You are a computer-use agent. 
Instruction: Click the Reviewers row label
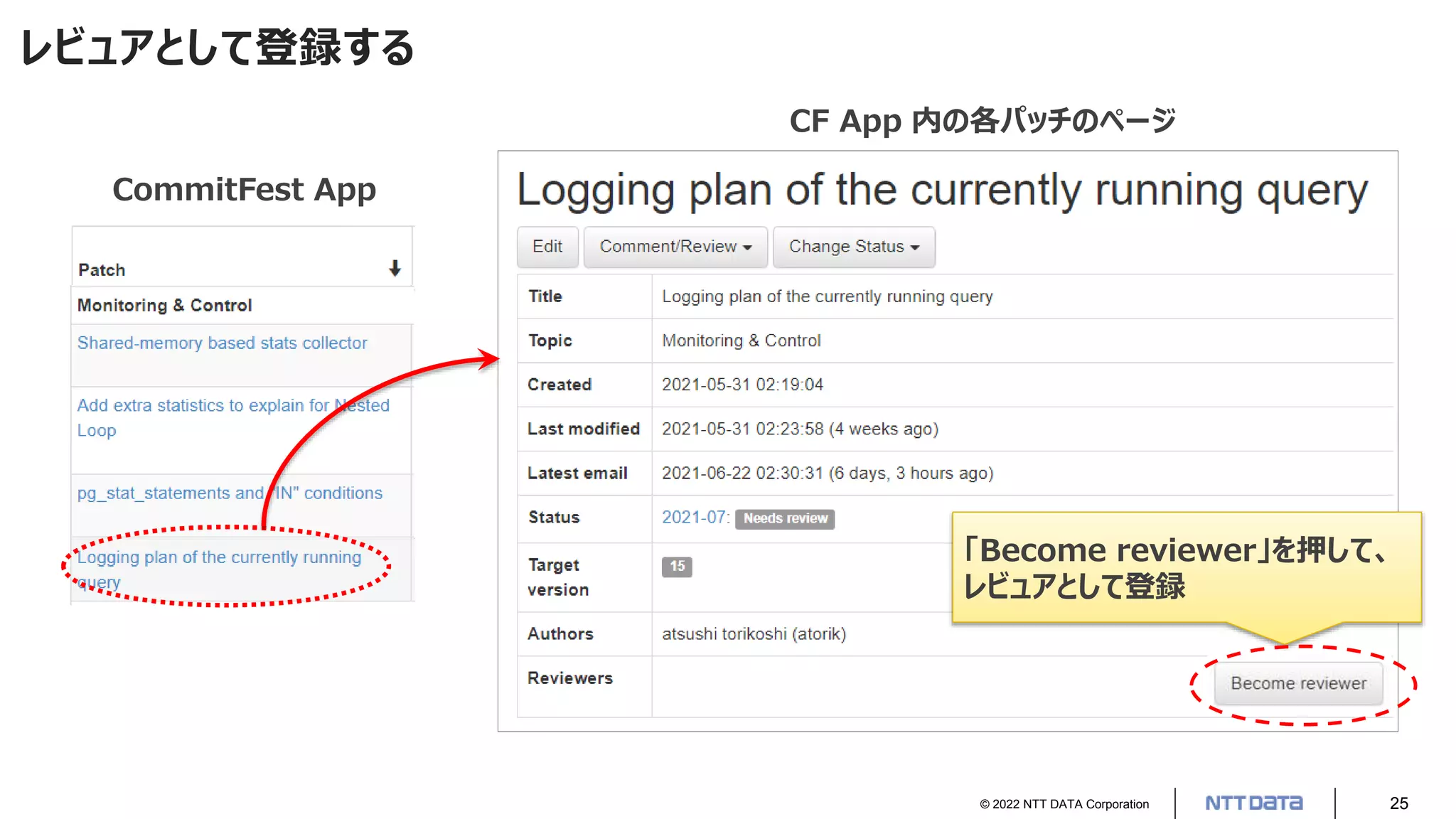pos(569,678)
